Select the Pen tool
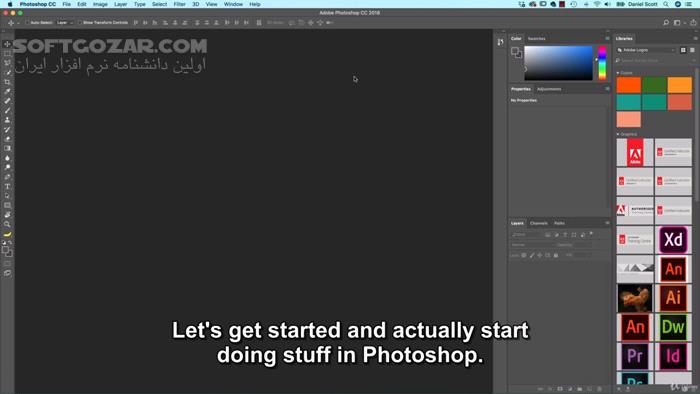Image resolution: width=700 pixels, height=394 pixels. tap(7, 177)
